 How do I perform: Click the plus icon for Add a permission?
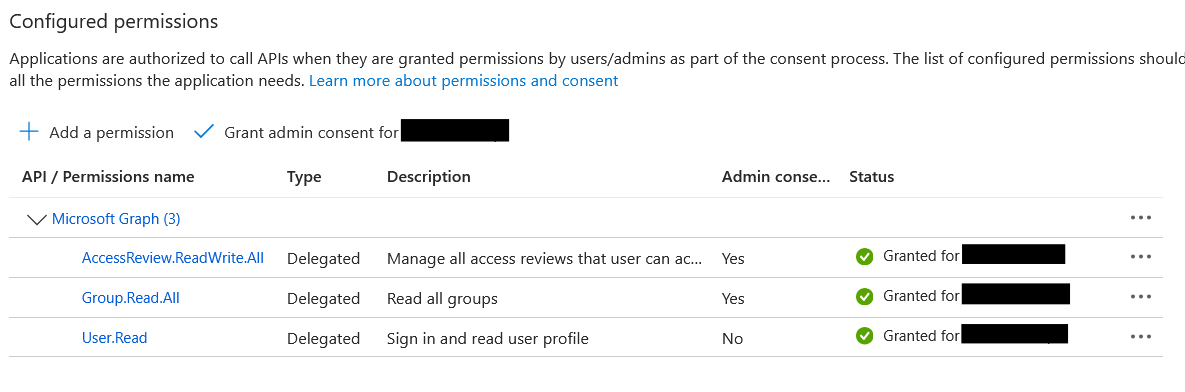29,132
